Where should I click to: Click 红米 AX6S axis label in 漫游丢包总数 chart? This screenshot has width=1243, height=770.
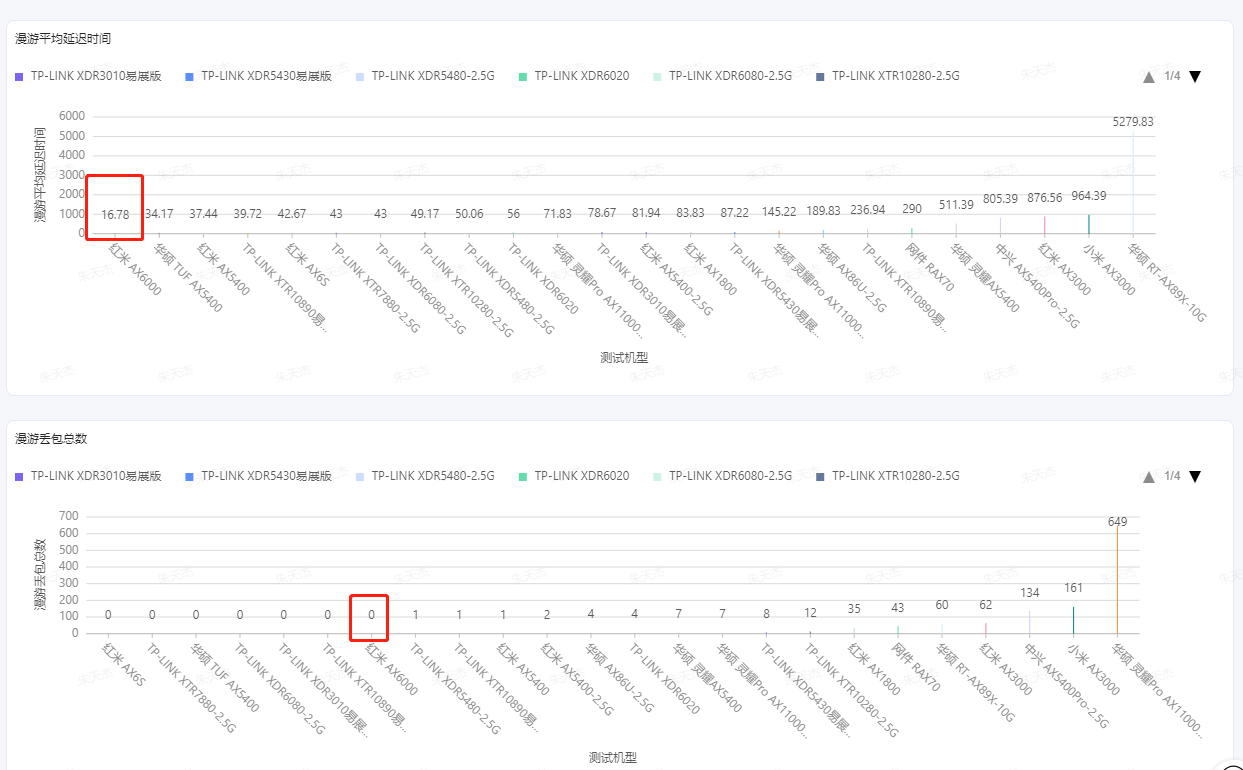tap(124, 664)
